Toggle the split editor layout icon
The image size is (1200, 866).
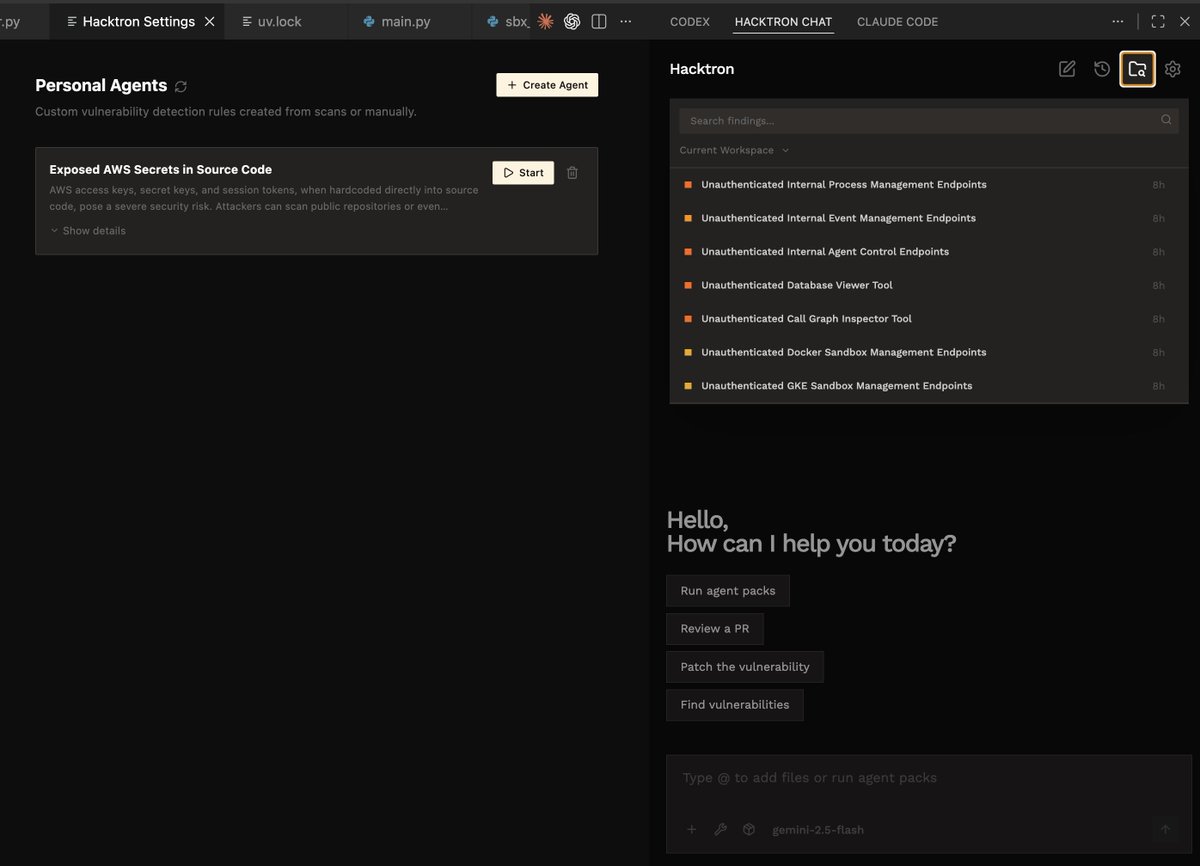599,21
